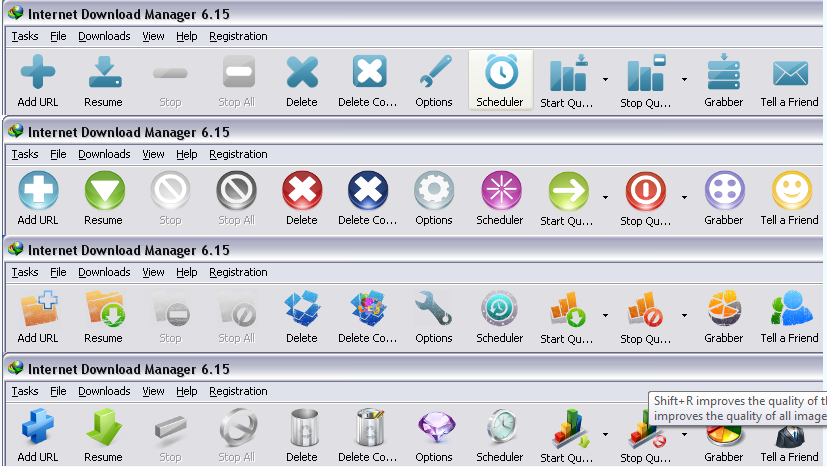The height and width of the screenshot is (467, 827).
Task: Open Options via round gray gear icon
Action: tap(434, 190)
